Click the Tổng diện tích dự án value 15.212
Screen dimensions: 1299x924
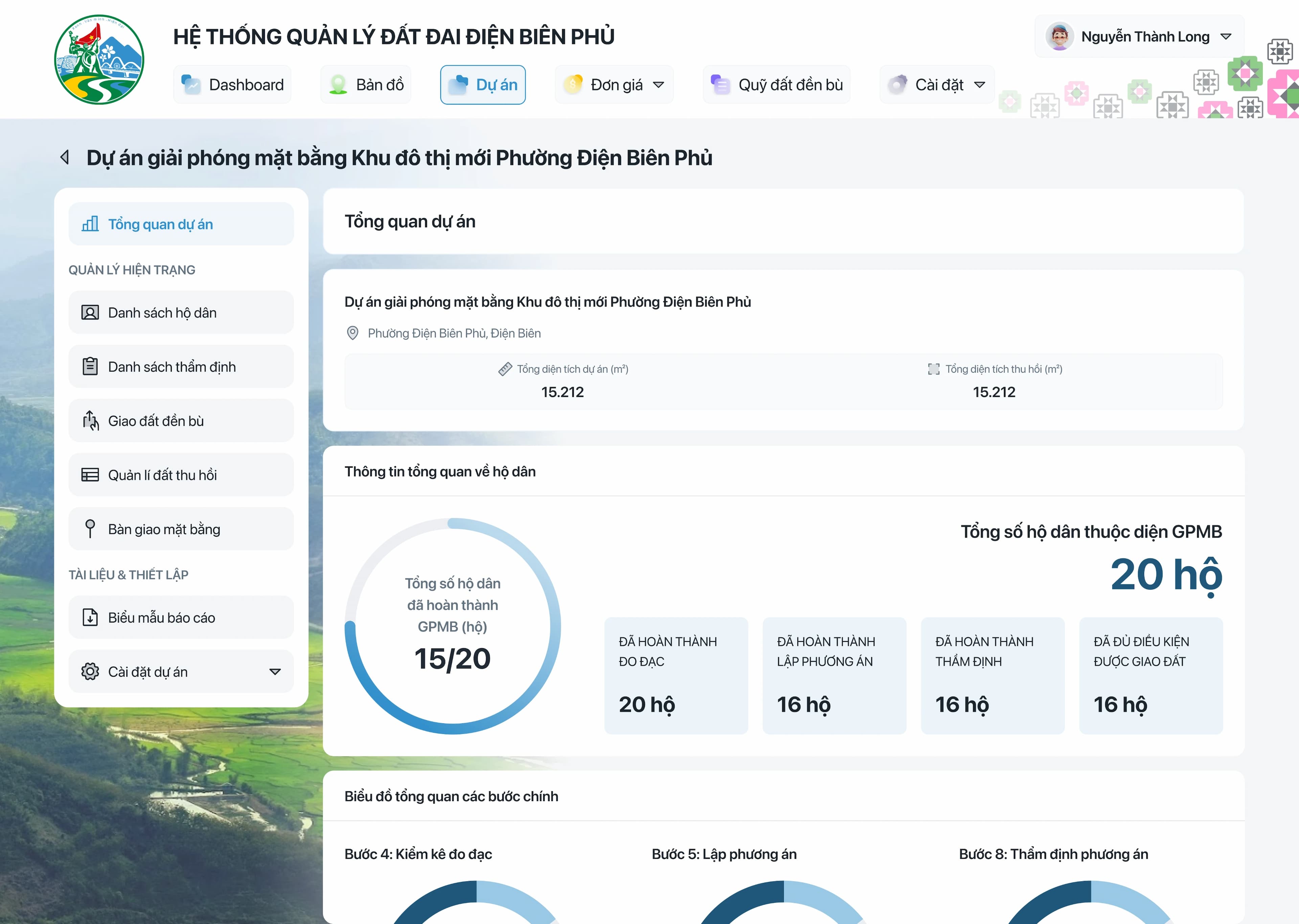[x=563, y=392]
